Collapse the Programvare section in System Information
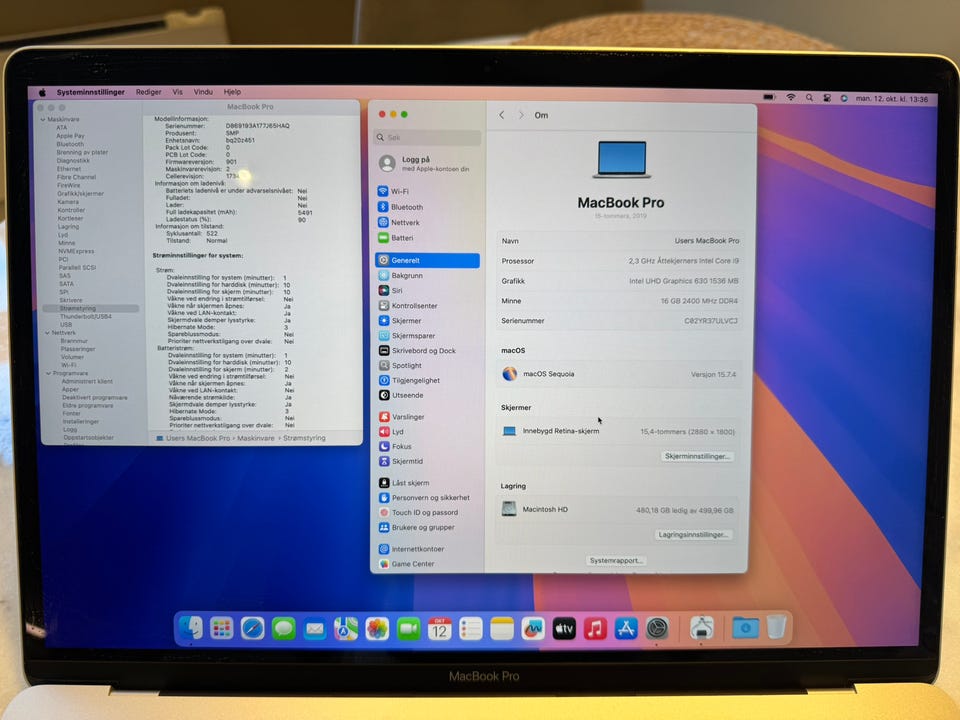 point(48,373)
